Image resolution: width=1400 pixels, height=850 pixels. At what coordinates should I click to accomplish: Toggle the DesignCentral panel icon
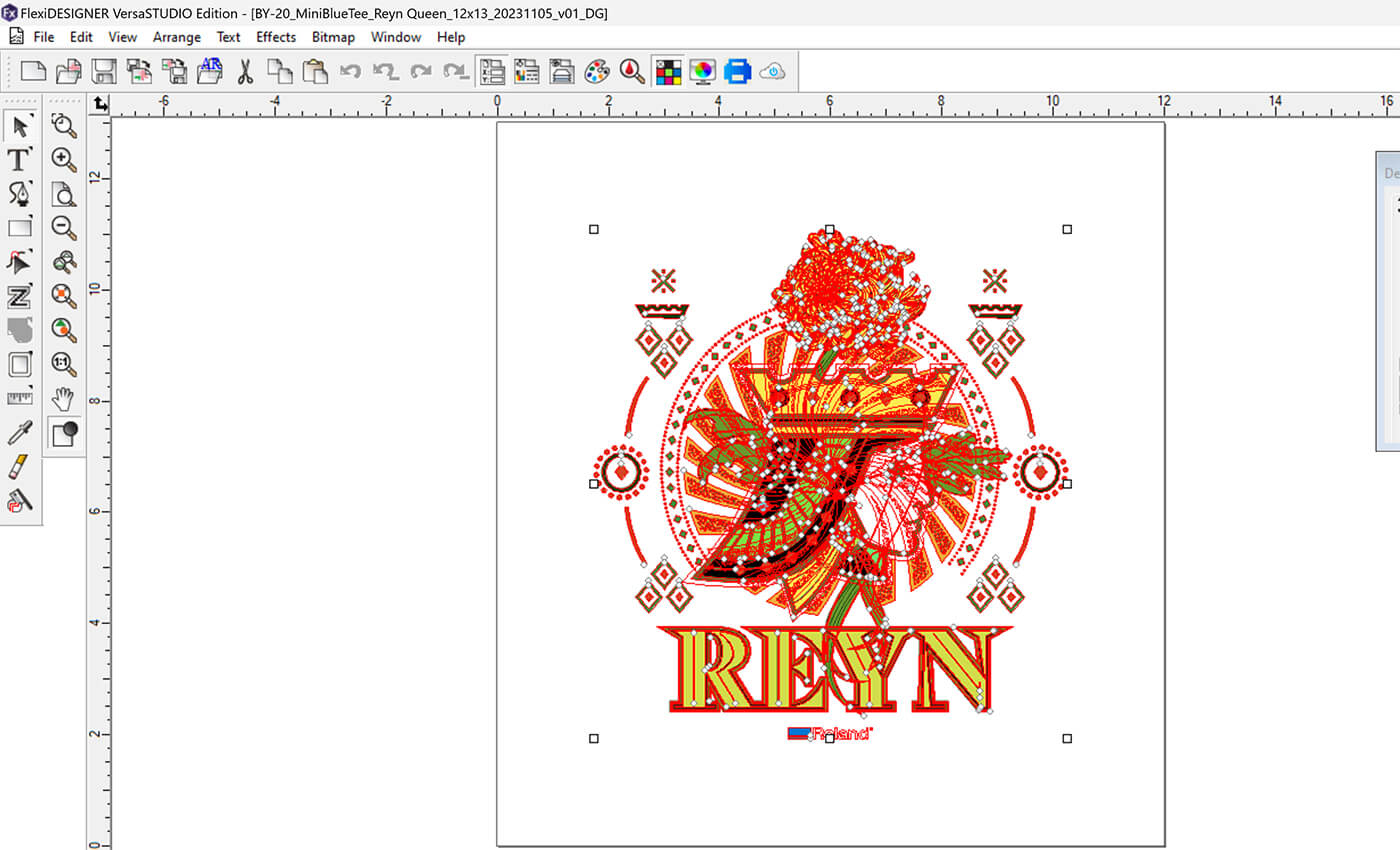click(x=492, y=71)
